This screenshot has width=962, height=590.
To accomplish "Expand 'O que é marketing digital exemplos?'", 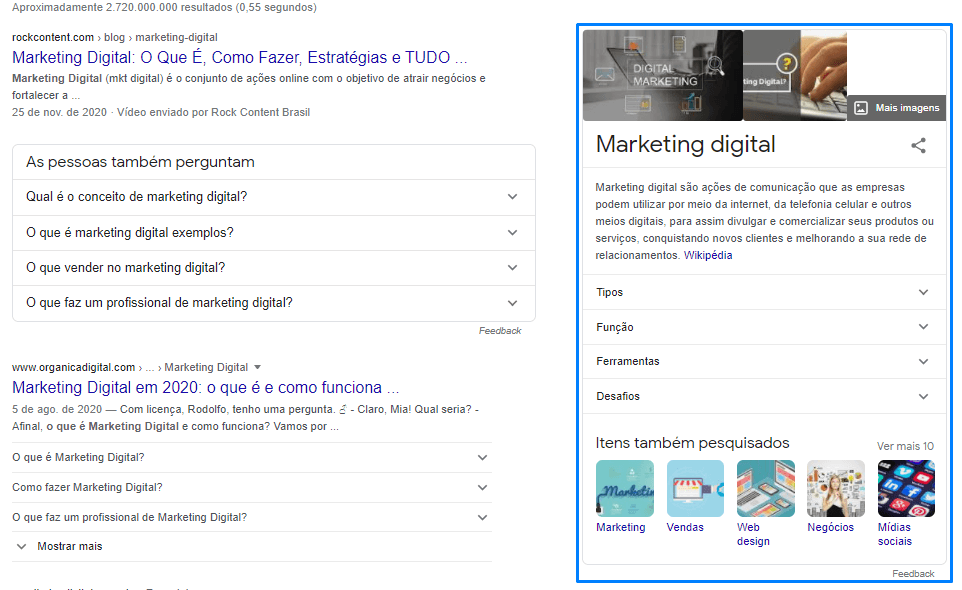I will click(x=512, y=231).
